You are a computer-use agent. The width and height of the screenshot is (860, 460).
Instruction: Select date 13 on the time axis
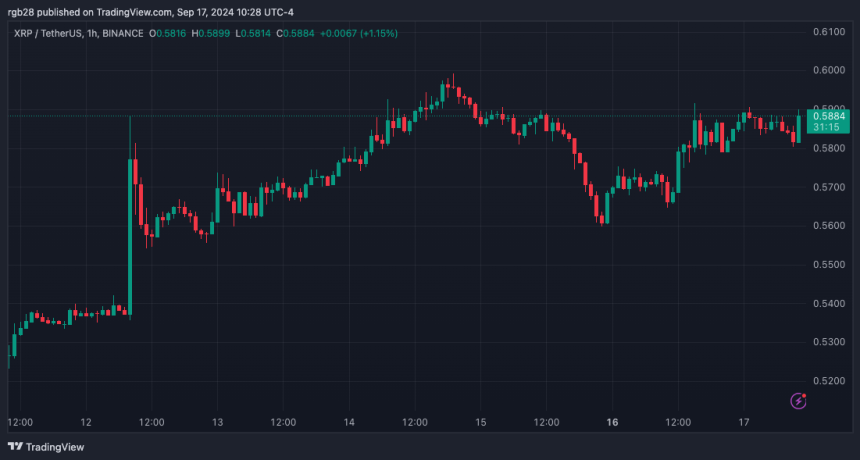pyautogui.click(x=218, y=422)
